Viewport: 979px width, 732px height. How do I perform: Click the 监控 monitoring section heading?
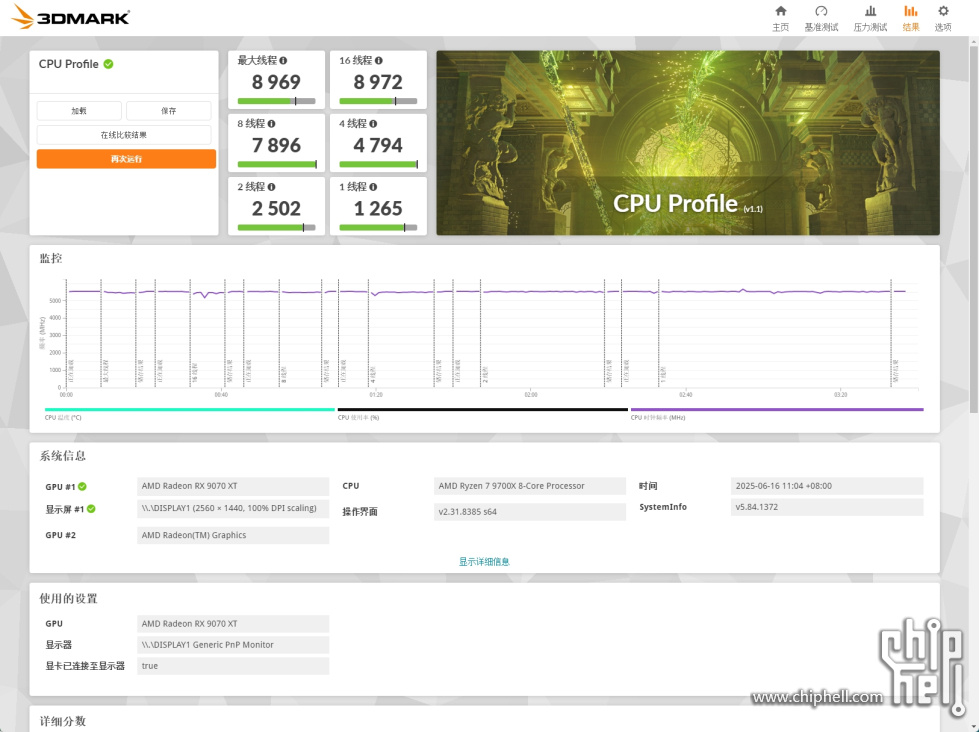point(51,259)
